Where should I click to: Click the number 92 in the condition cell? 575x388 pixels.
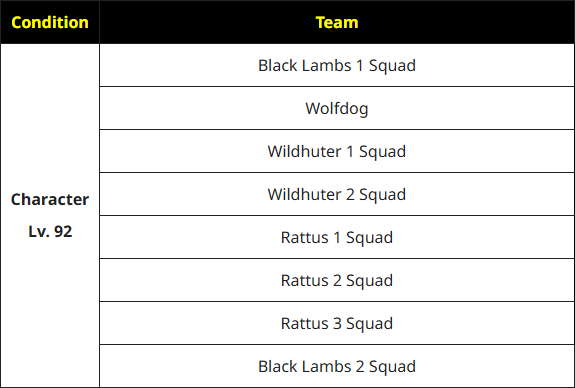click(63, 231)
